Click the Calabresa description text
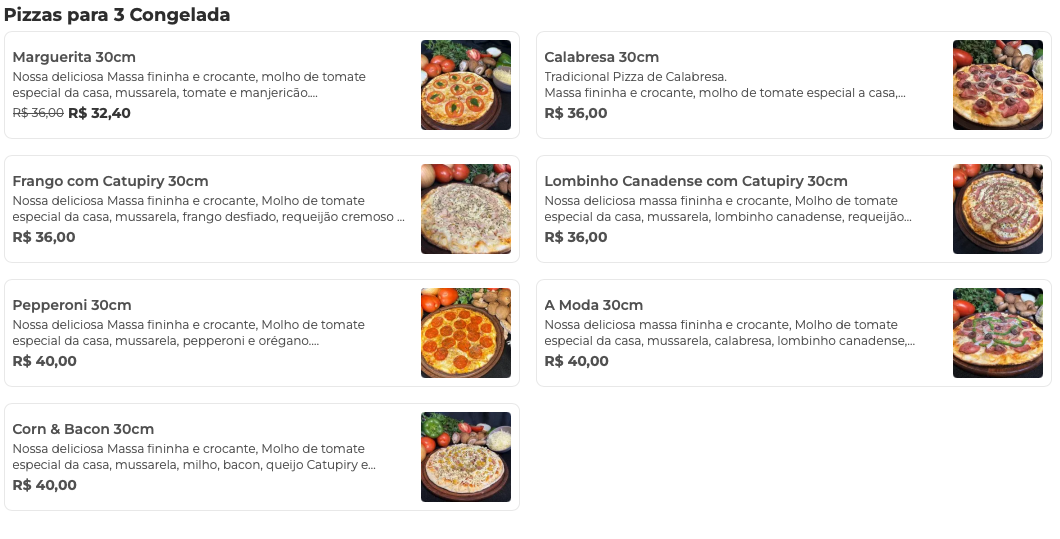Image resolution: width=1060 pixels, height=539 pixels. [725, 85]
